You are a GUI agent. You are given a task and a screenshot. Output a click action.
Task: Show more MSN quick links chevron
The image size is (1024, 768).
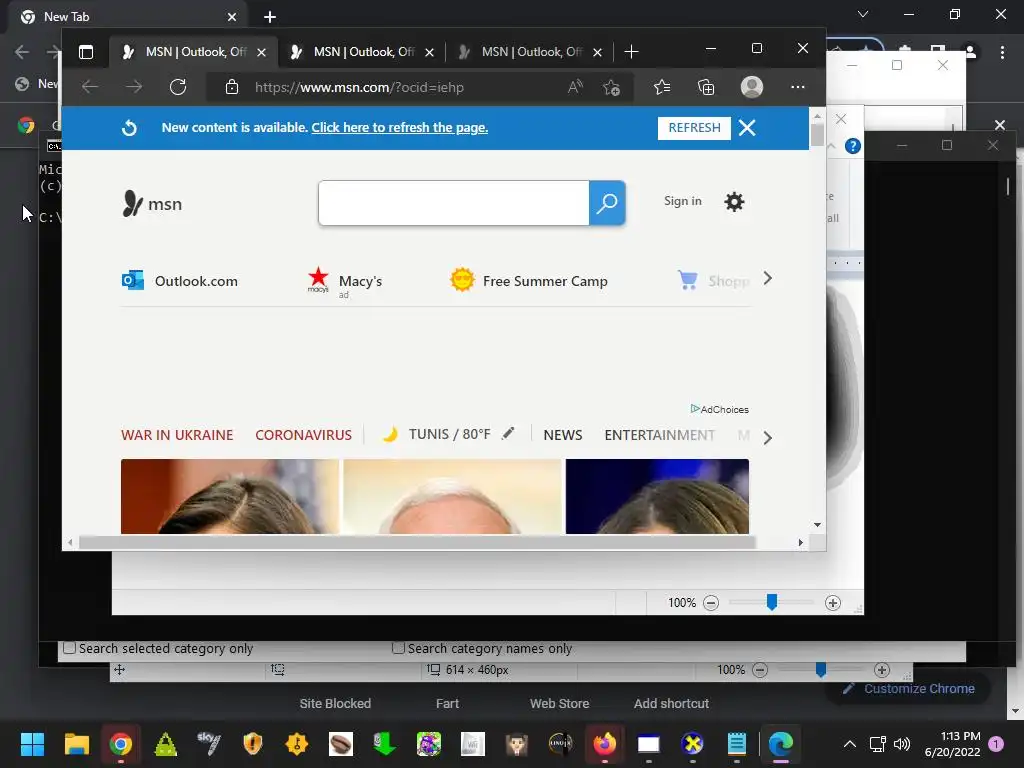click(767, 279)
